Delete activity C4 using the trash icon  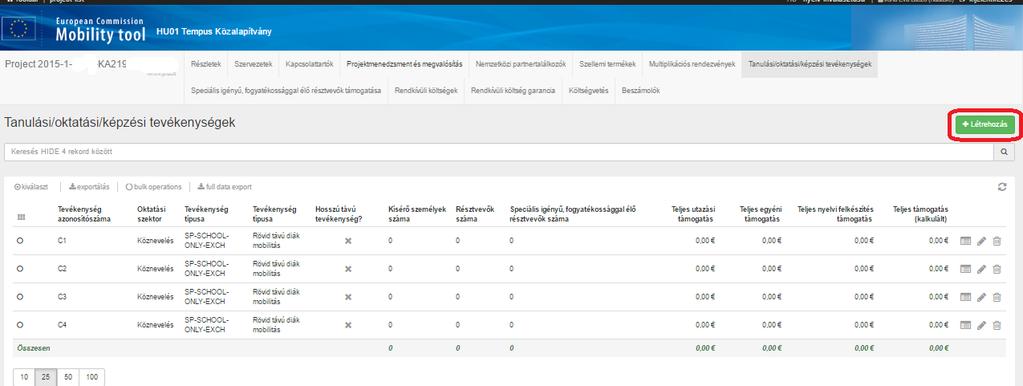tap(996, 325)
